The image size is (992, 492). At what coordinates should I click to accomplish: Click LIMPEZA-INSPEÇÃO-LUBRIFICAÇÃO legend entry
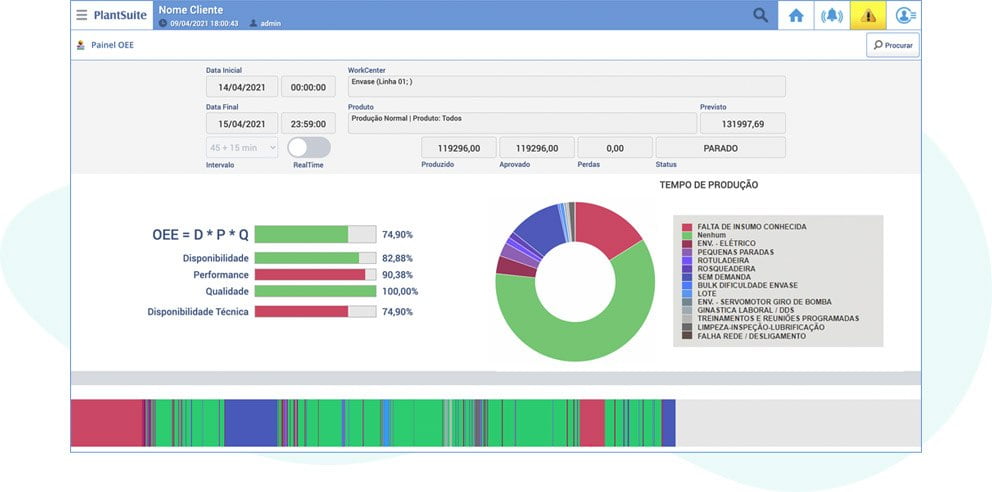[753, 328]
